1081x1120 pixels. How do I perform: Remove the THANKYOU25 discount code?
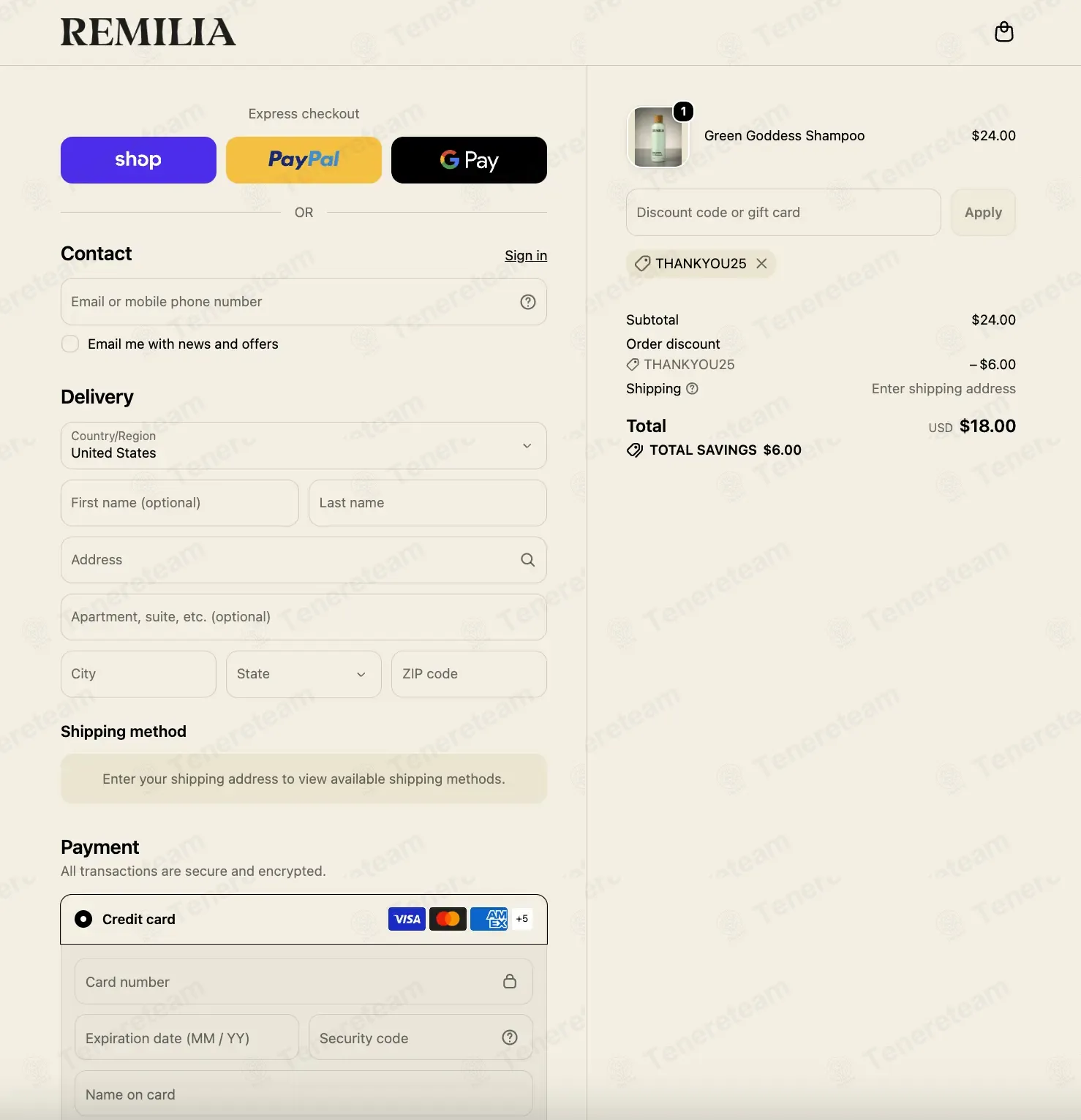click(761, 263)
